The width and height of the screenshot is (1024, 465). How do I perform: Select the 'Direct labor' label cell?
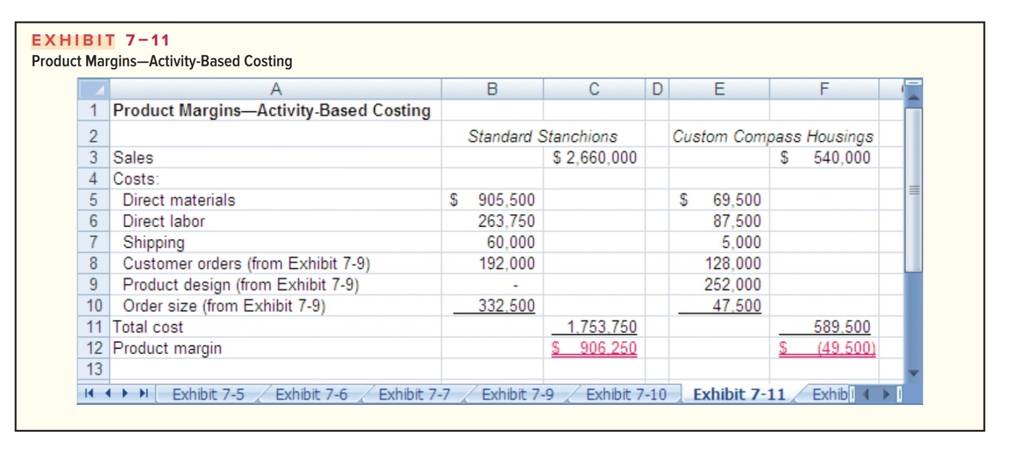pyautogui.click(x=275, y=221)
